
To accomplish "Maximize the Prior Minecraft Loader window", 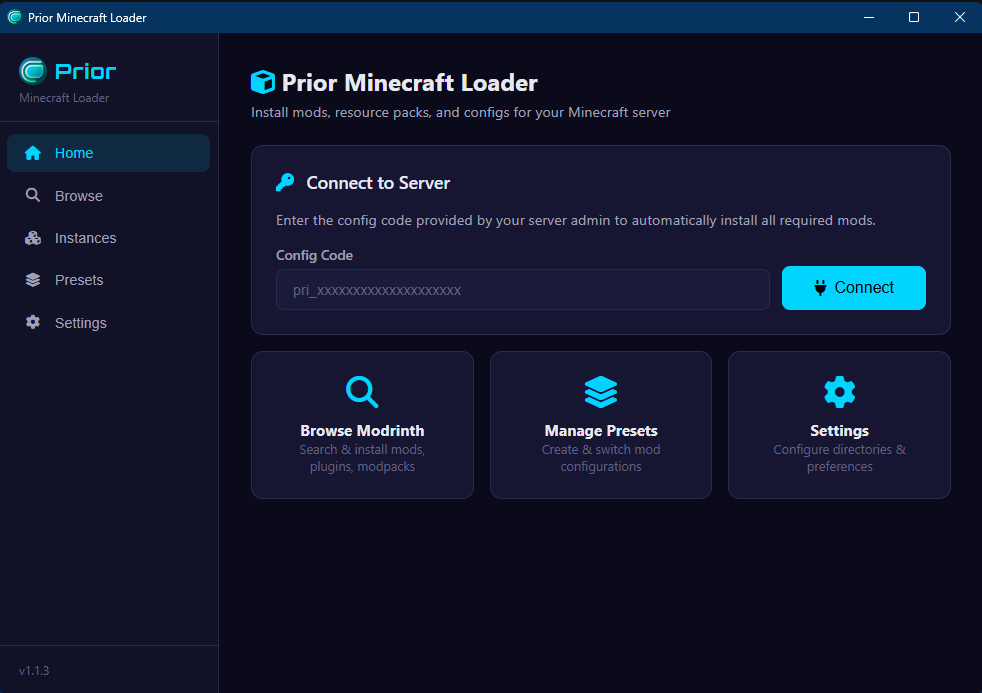I will tap(913, 17).
